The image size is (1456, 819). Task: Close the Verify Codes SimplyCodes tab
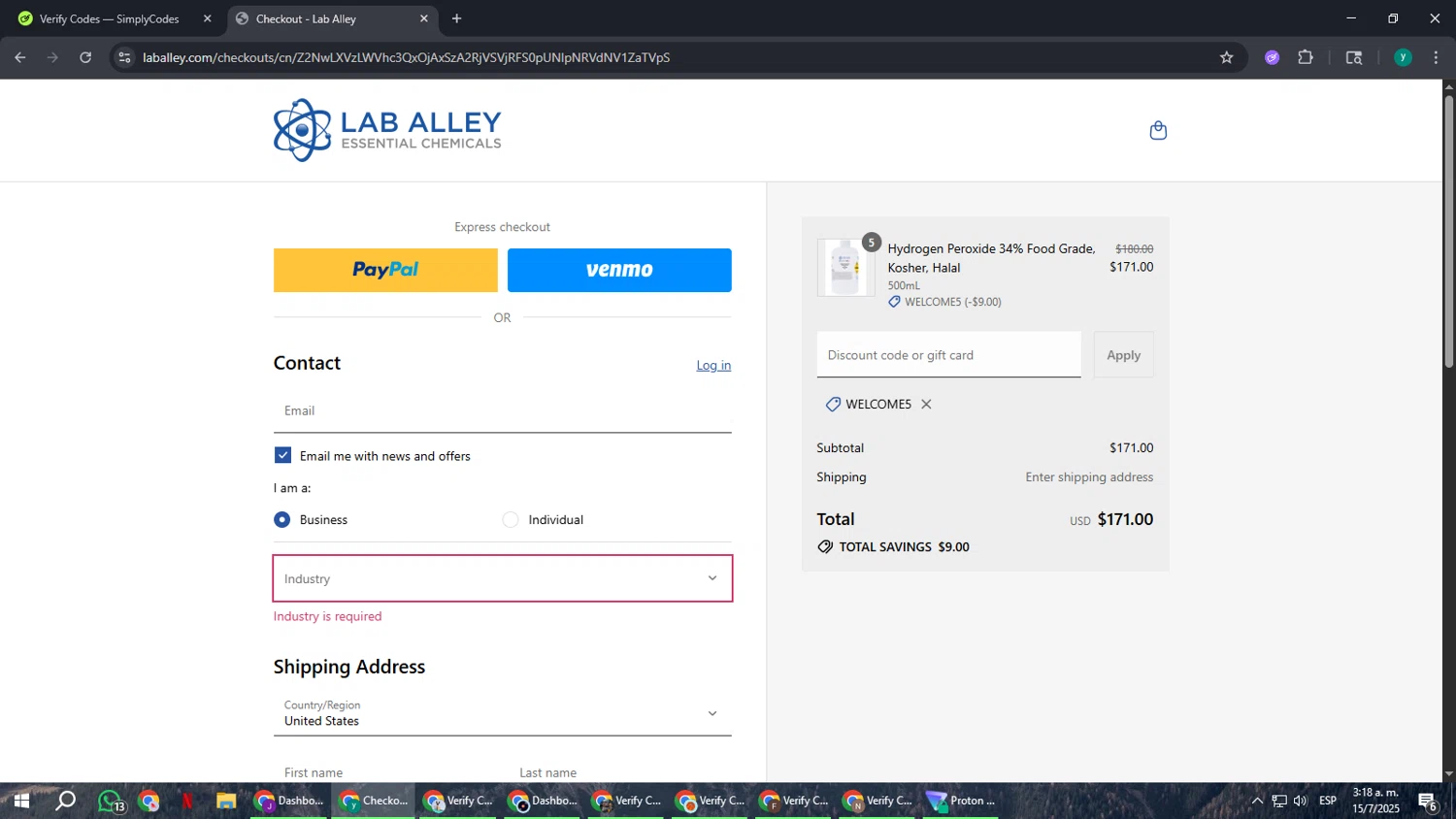click(207, 18)
